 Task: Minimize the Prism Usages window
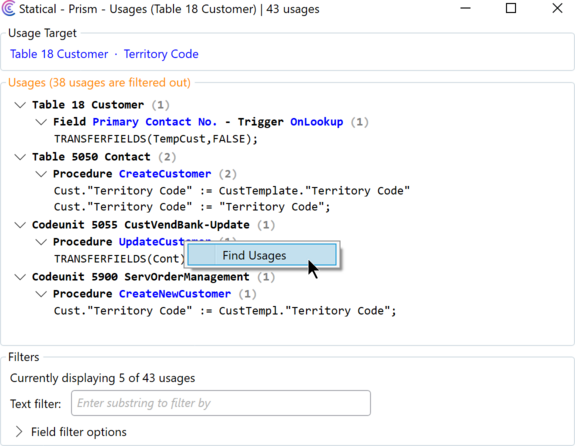(465, 8)
